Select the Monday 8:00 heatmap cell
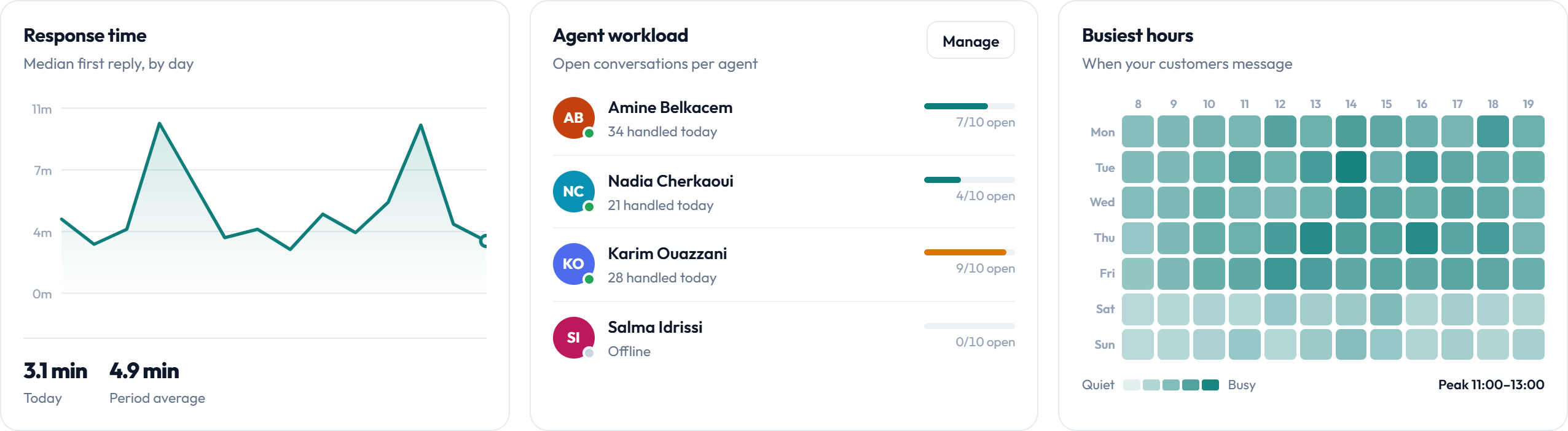1568x431 pixels. pos(1137,131)
